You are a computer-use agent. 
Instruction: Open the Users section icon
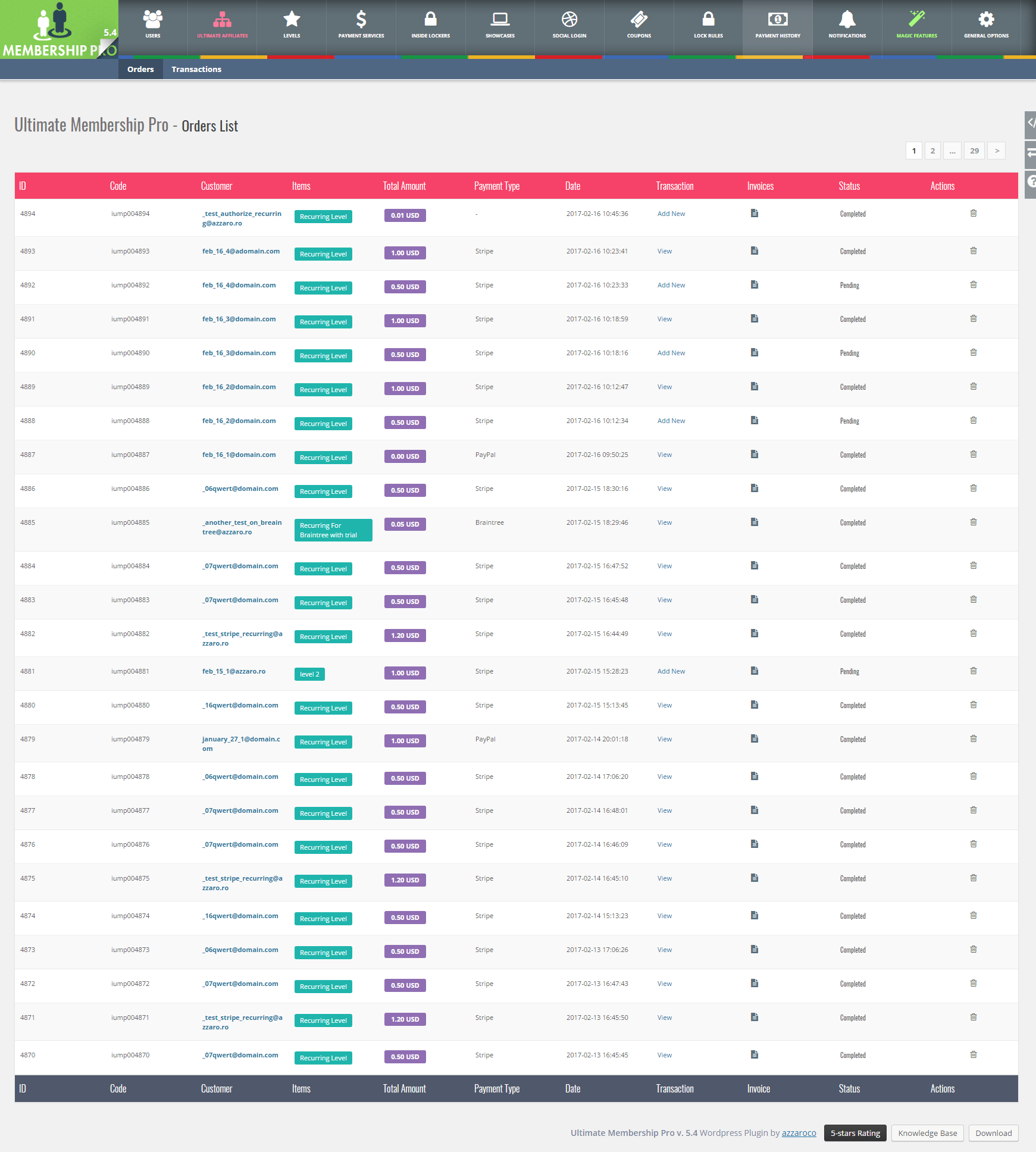point(153,20)
